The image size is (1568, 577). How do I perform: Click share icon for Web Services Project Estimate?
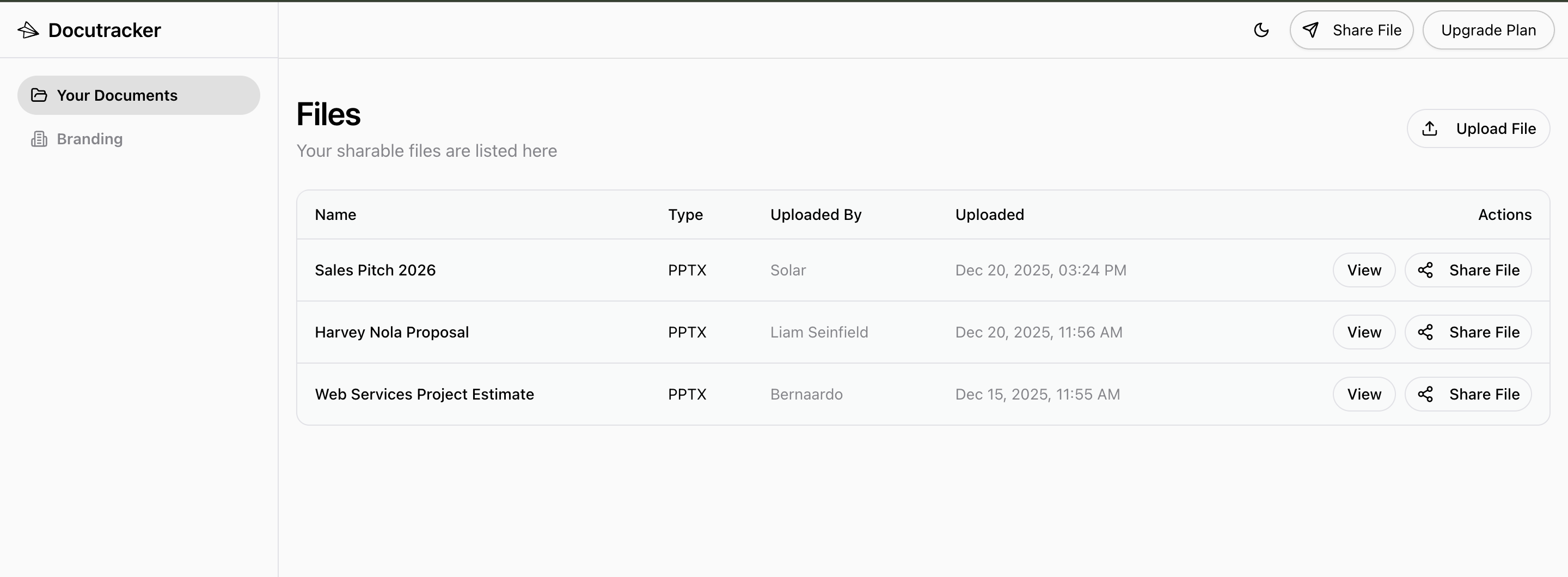(x=1425, y=395)
